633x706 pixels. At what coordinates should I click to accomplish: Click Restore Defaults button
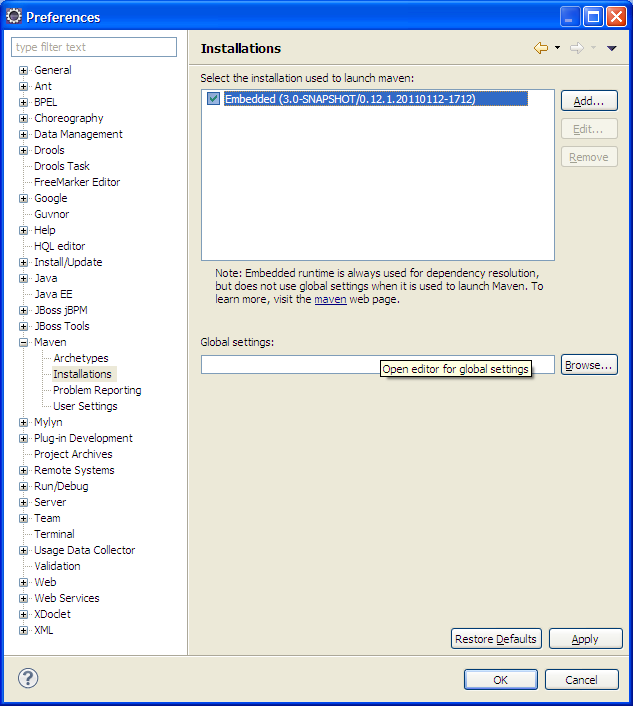(496, 639)
